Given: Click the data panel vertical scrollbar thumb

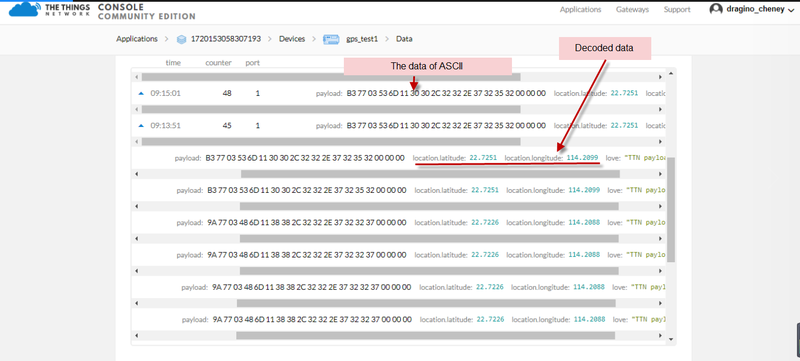Looking at the screenshot, I should pos(671,210).
